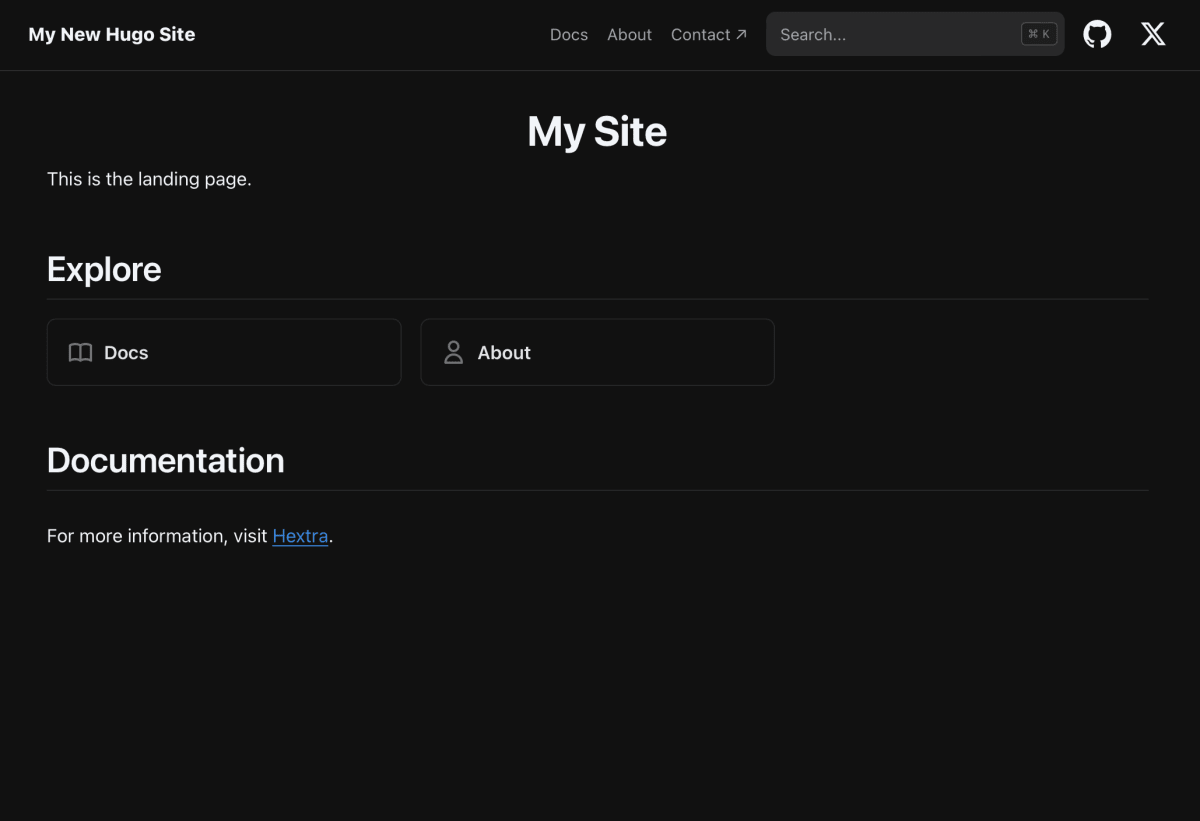
Task: Click the ⌘K shortcut badge in search bar
Action: tap(1038, 33)
